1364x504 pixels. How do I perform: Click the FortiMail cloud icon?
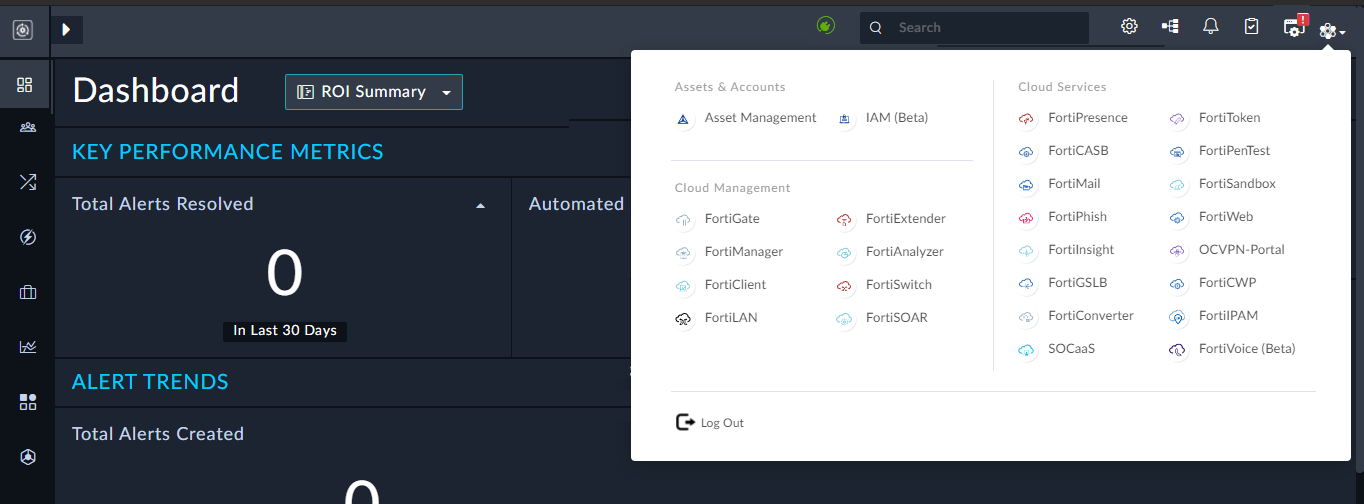pyautogui.click(x=1026, y=185)
